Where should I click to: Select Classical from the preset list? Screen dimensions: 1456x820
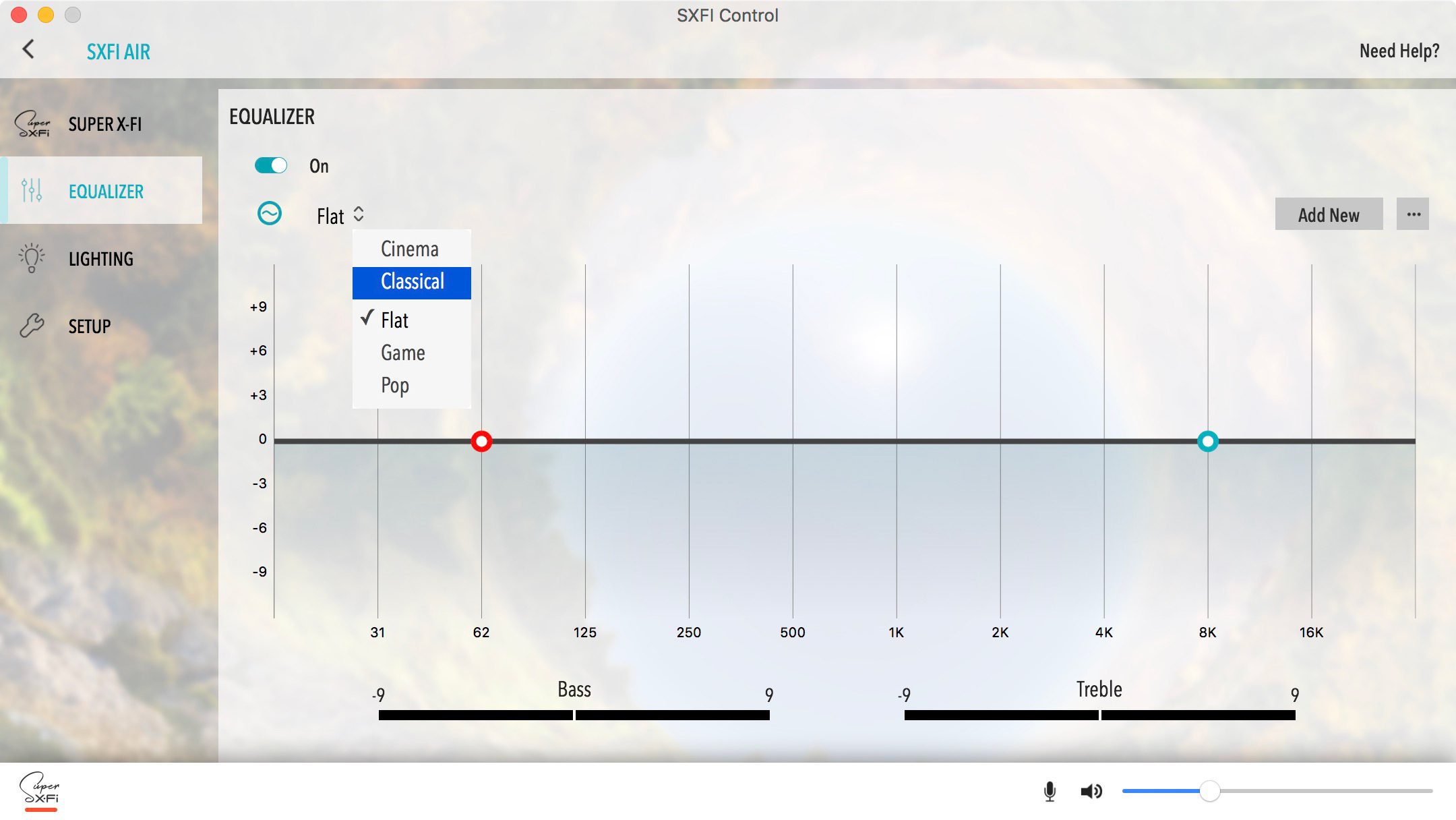(412, 282)
